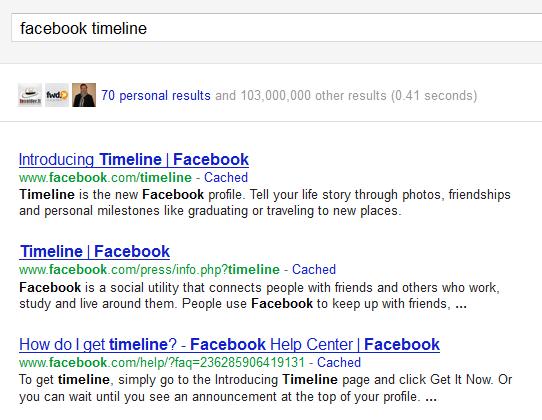Open the 70 personal results link
Screen dimensions: 542x420
(x=156, y=95)
